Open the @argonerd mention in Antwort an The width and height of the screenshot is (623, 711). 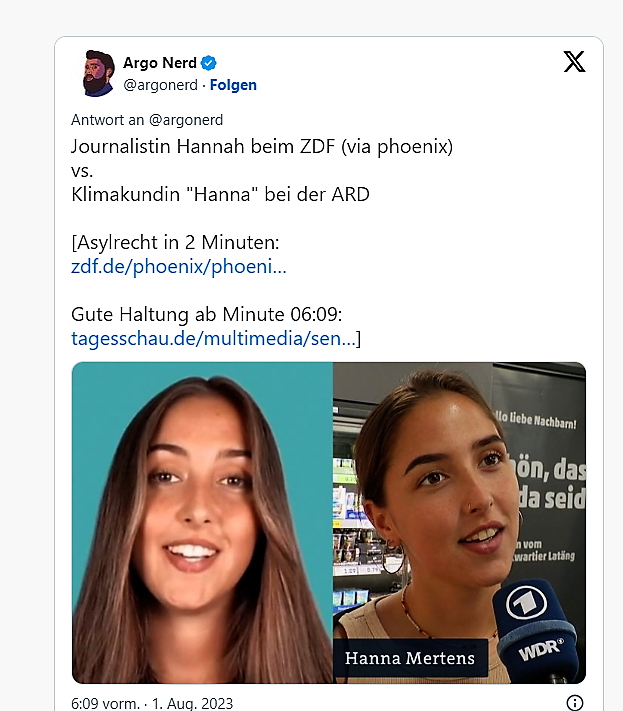(186, 120)
